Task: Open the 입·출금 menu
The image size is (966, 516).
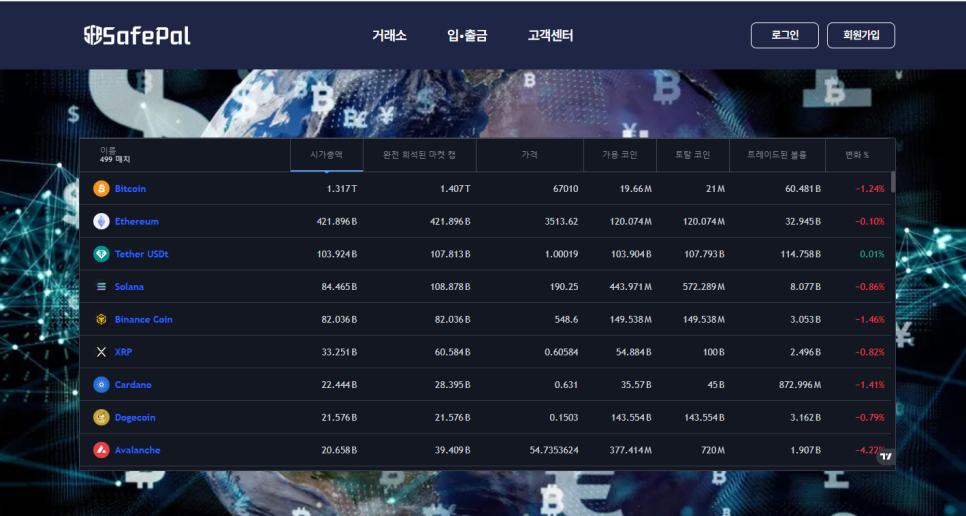Action: coord(467,35)
